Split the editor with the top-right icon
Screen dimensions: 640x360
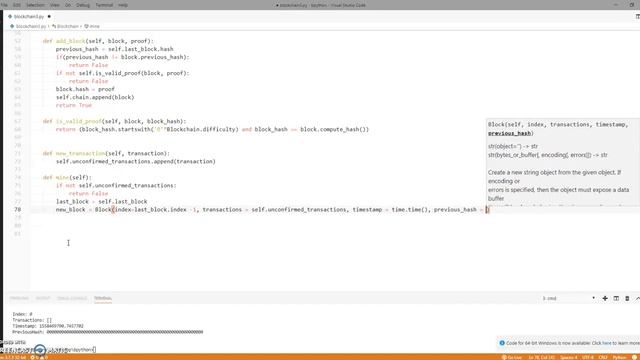click(637, 17)
